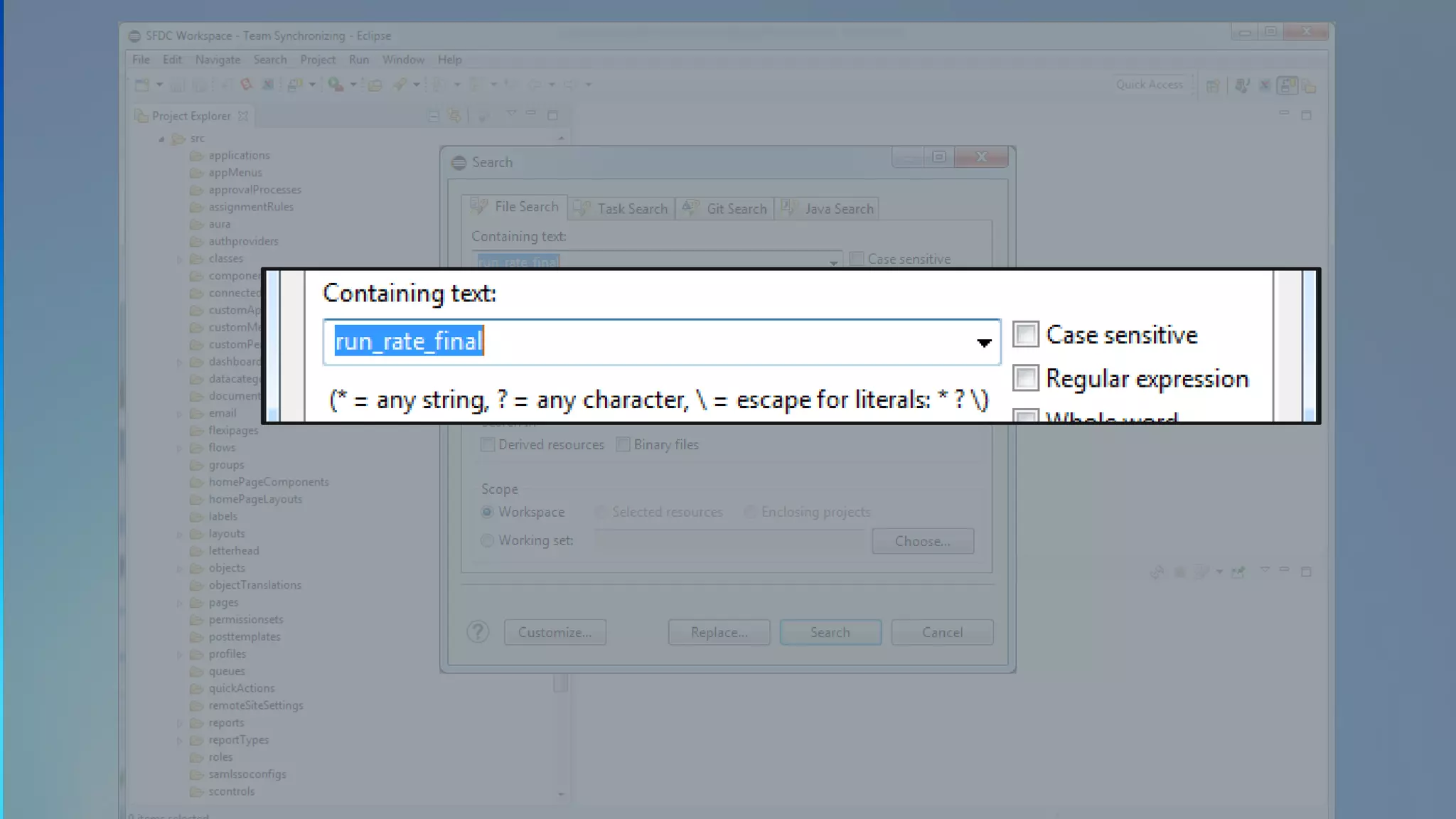The width and height of the screenshot is (1456, 819).
Task: Click the New wizard toolbar icon
Action: pos(142,85)
